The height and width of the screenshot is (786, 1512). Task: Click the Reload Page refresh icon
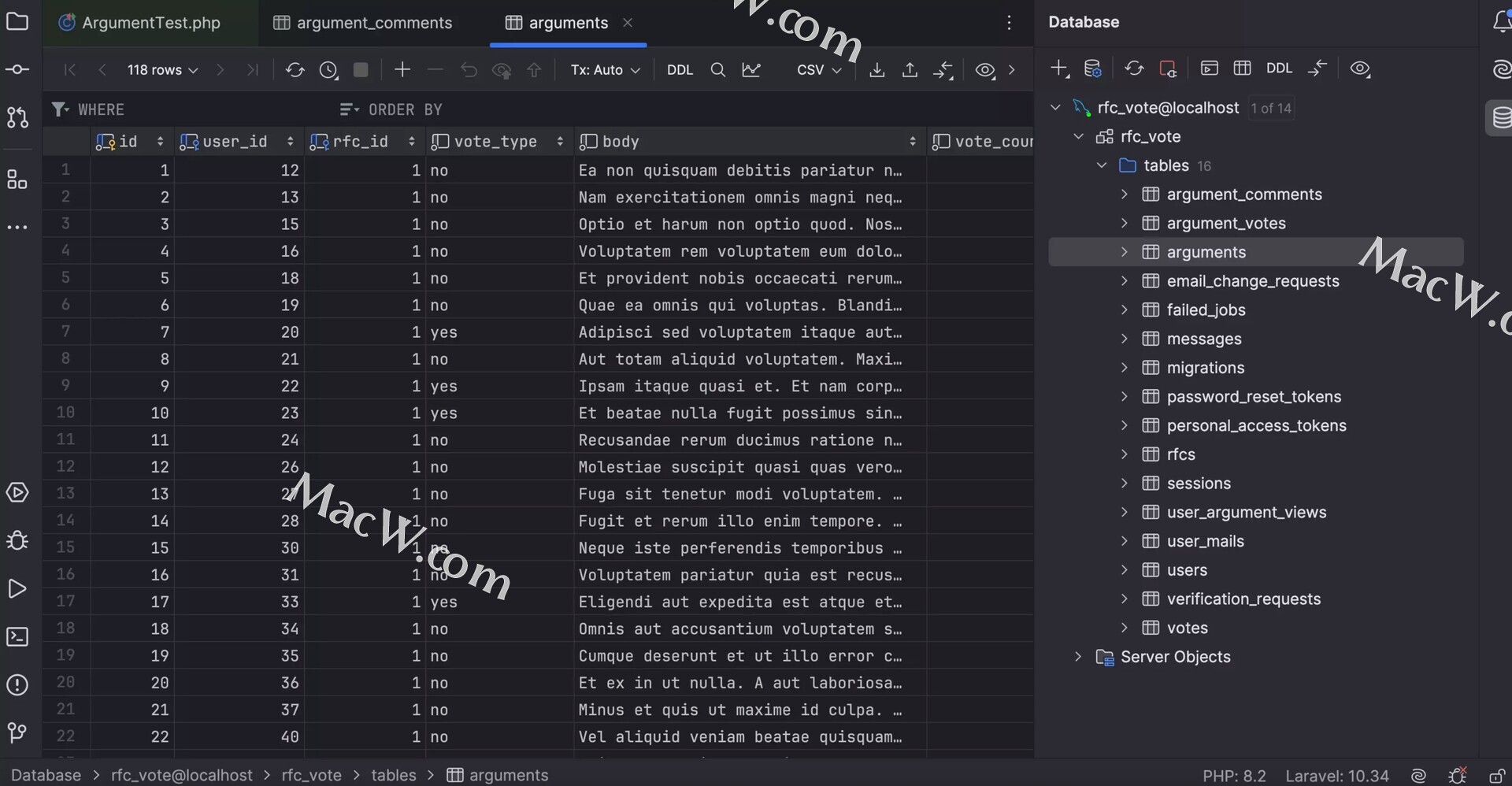(x=295, y=70)
